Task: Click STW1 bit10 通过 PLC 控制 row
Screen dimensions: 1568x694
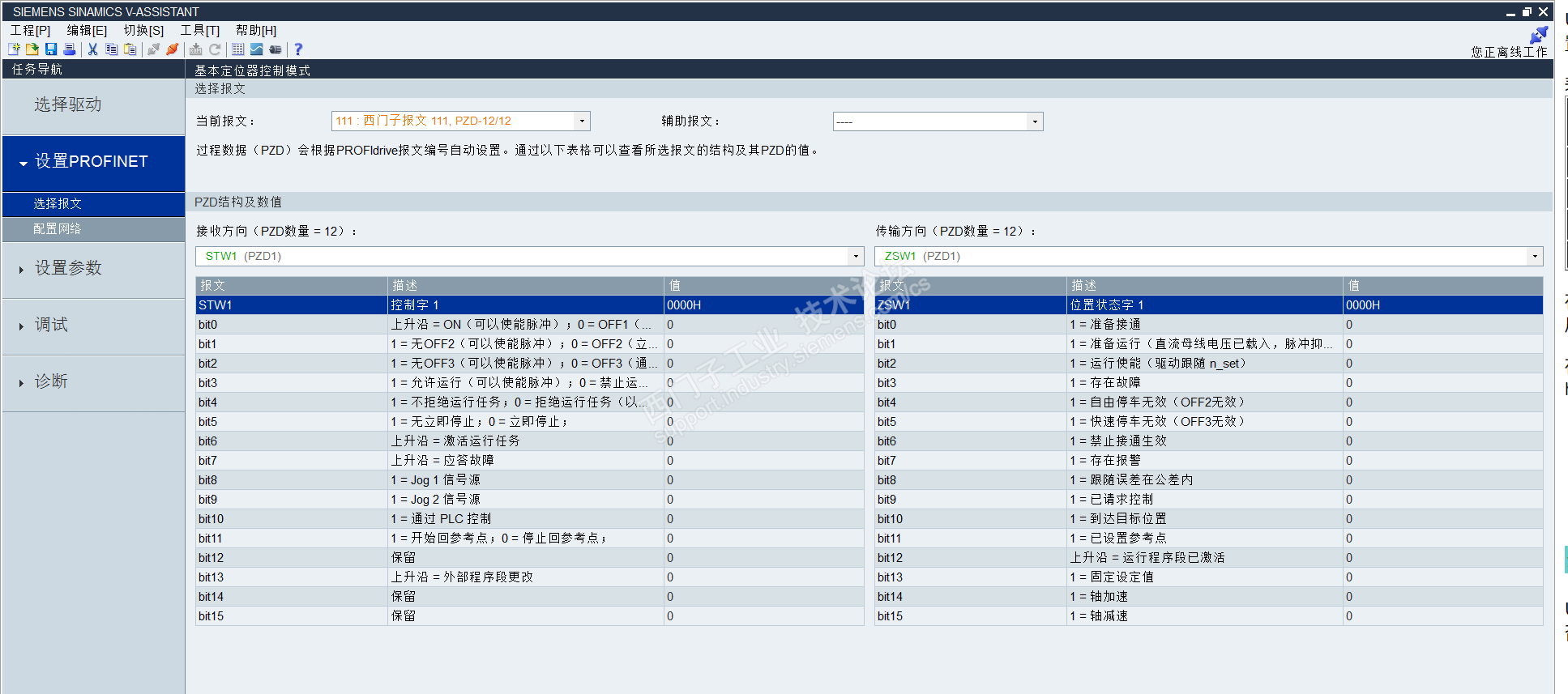Action: (x=529, y=519)
